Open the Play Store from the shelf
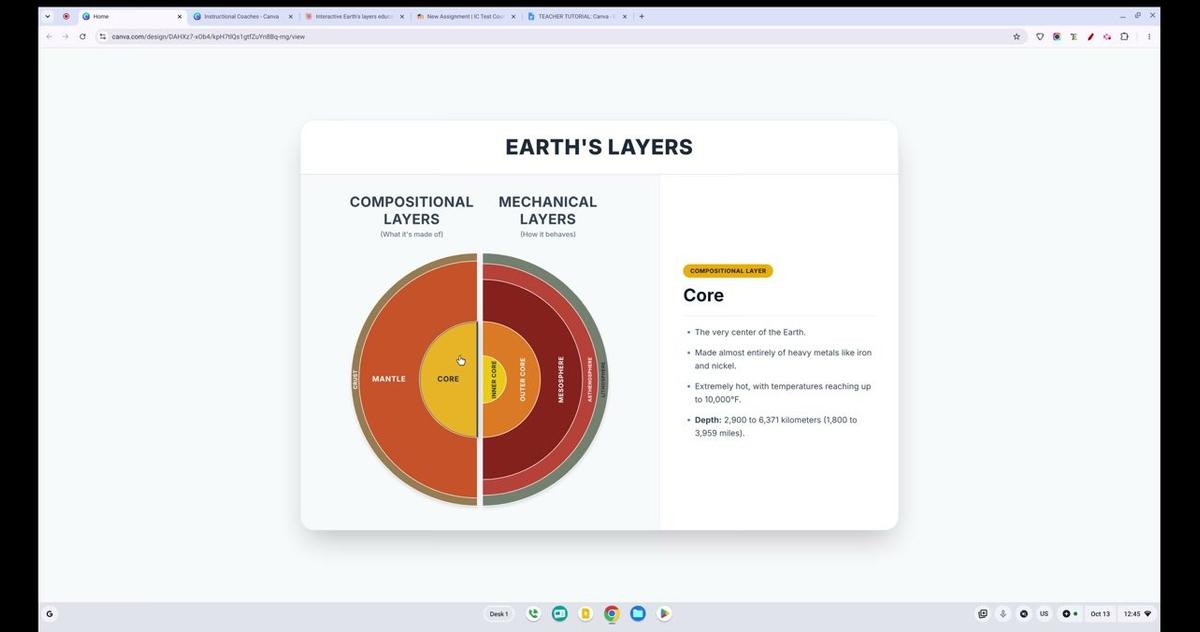This screenshot has width=1200, height=632. [x=663, y=614]
